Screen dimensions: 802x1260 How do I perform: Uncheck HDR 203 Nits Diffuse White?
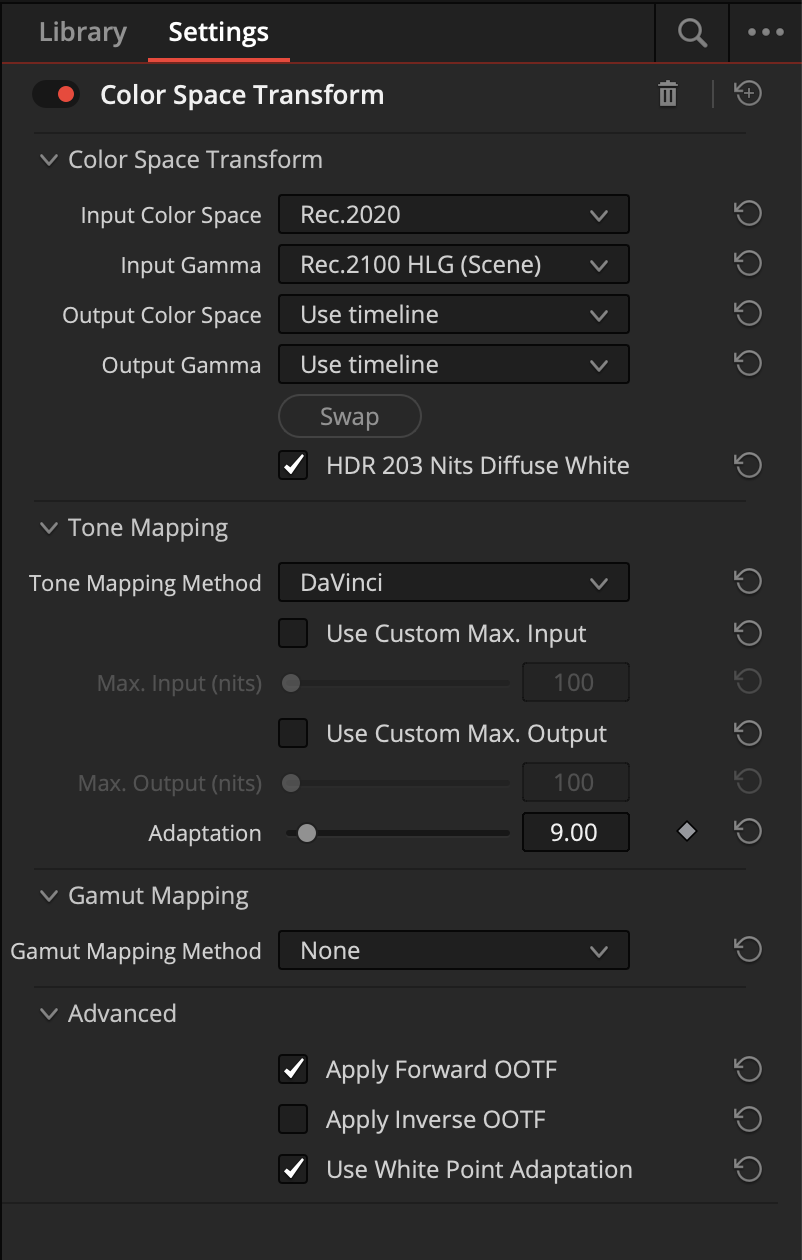pyautogui.click(x=293, y=465)
